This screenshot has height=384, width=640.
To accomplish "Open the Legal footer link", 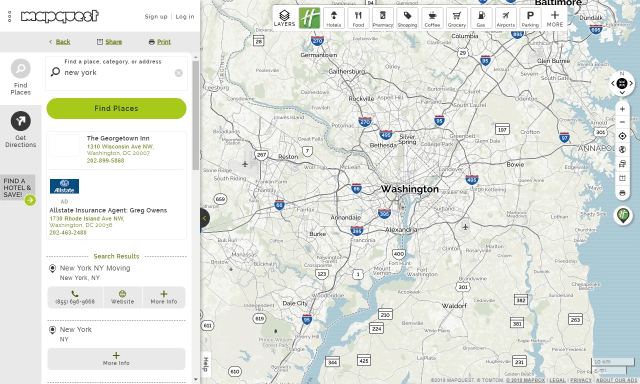I will tap(557, 380).
